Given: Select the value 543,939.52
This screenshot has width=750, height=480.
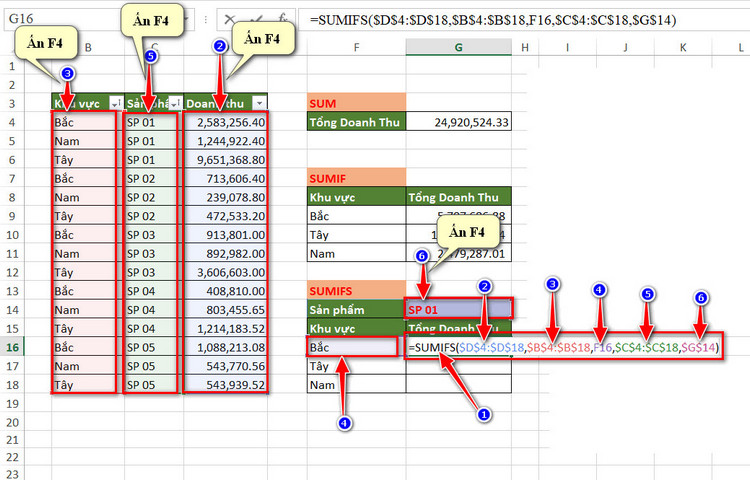Looking at the screenshot, I should click(x=225, y=384).
